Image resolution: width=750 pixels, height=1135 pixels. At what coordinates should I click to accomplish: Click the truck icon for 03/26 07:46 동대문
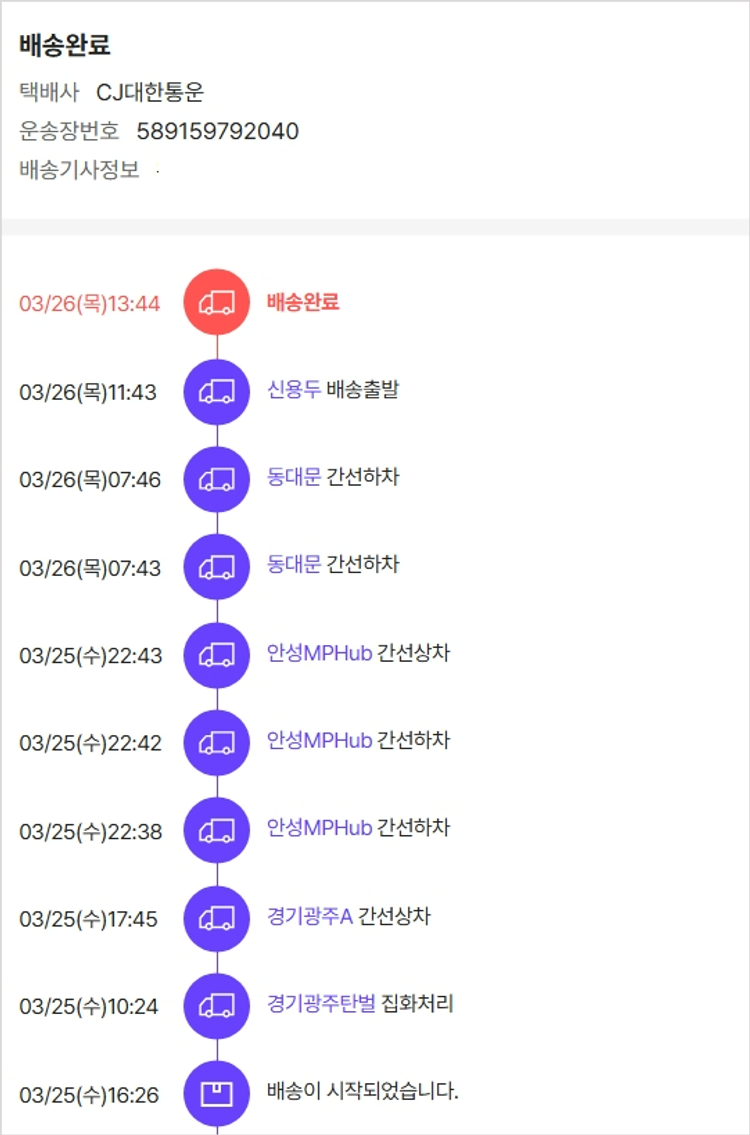(216, 479)
